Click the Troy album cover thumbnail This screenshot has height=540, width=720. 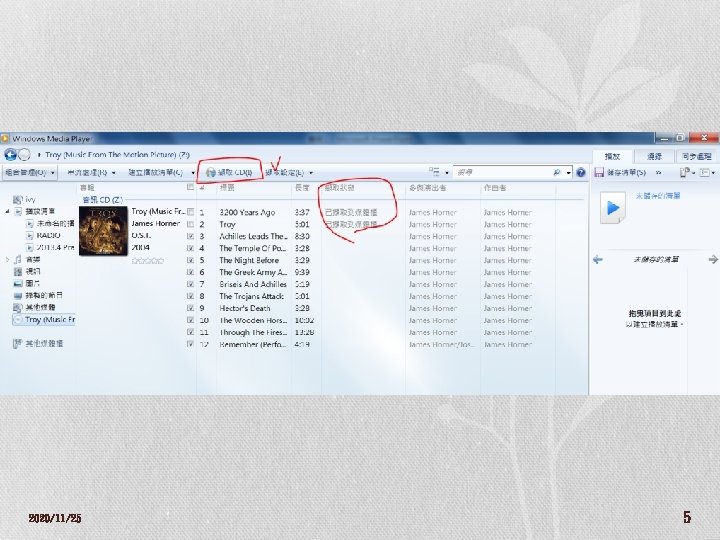pyautogui.click(x=103, y=231)
